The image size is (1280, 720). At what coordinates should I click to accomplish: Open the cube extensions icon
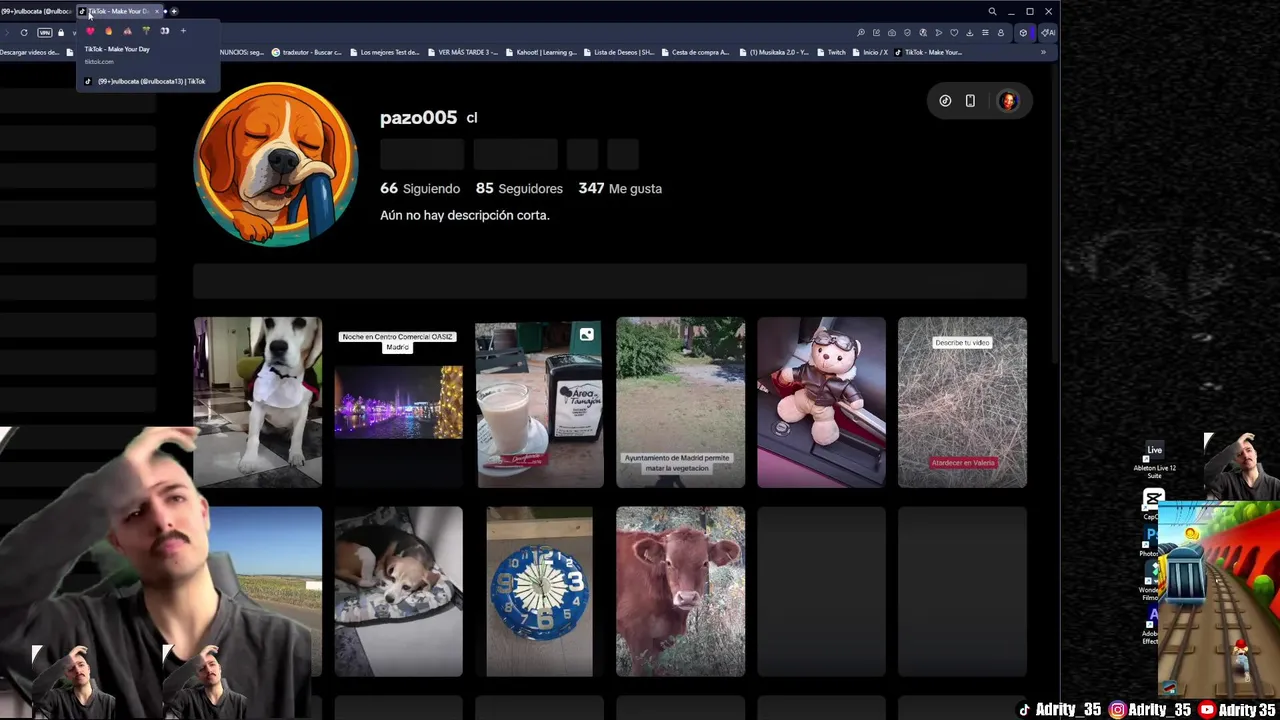(1023, 32)
